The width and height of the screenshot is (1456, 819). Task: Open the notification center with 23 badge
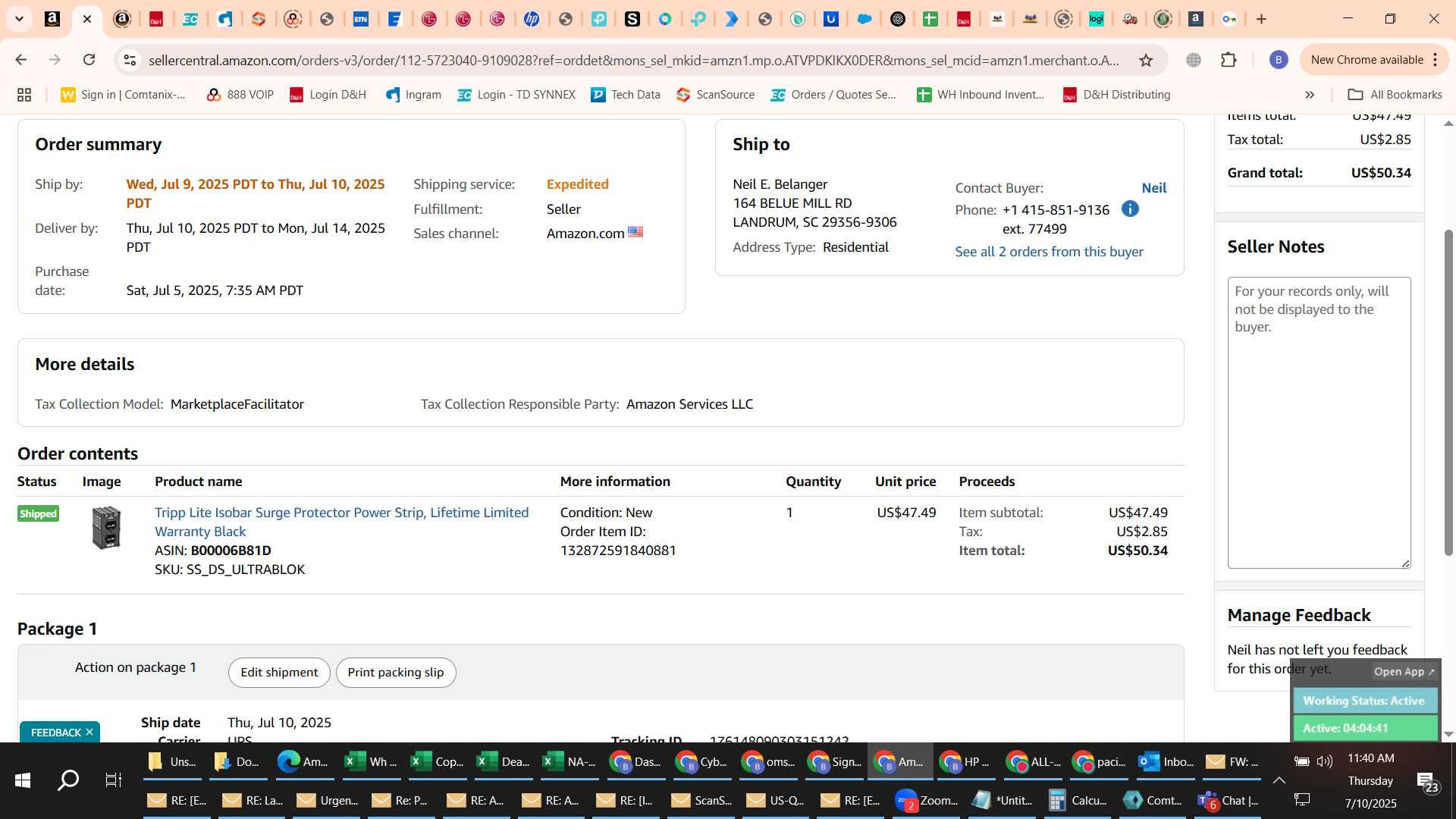(x=1428, y=782)
